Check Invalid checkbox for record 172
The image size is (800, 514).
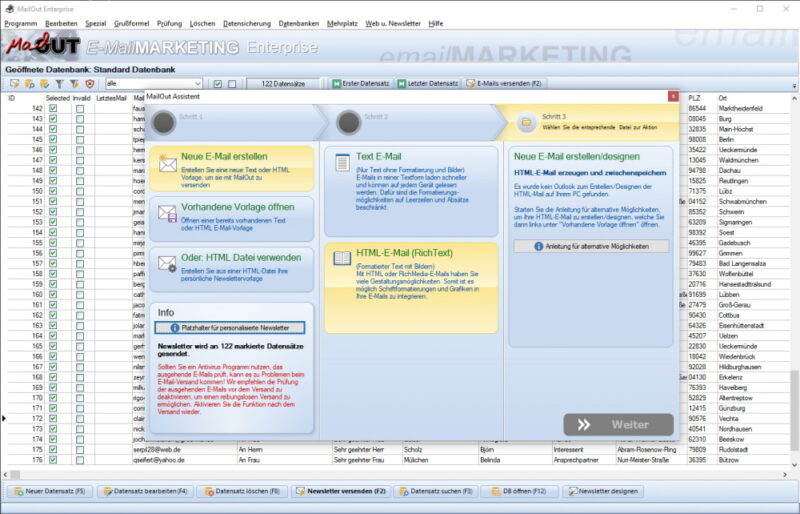pos(80,419)
